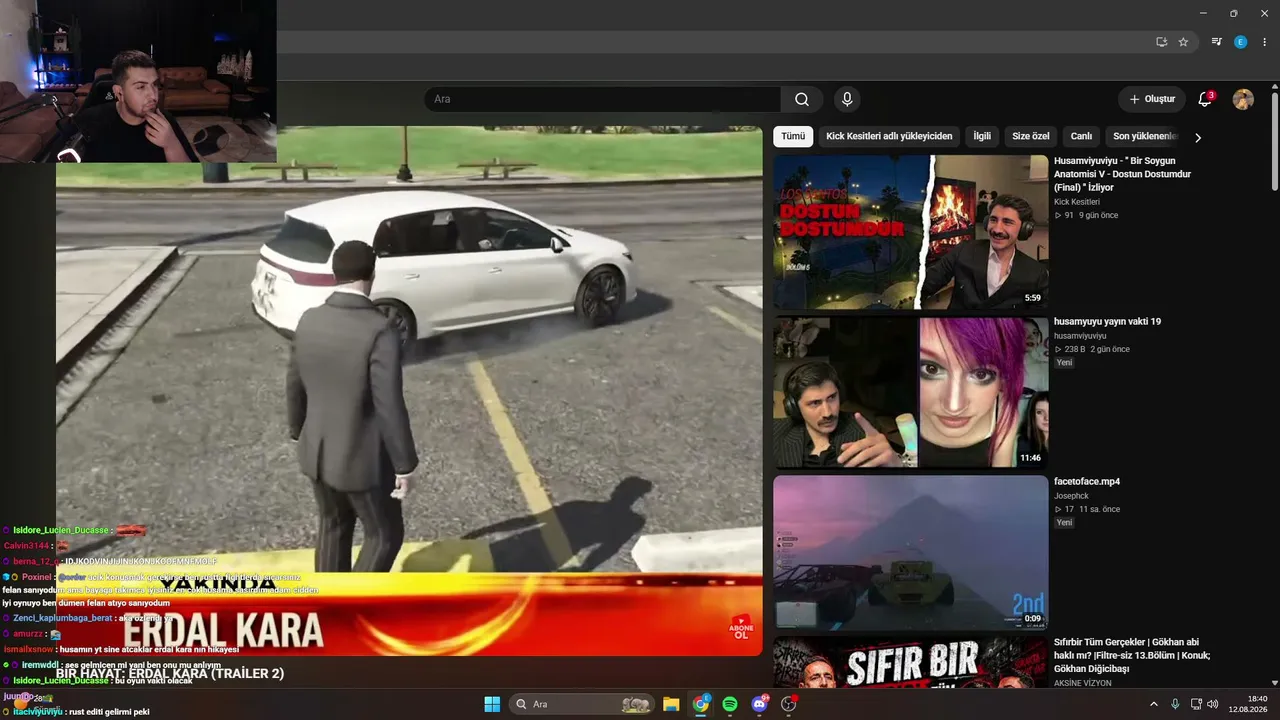Screen dimensions: 1280x720
Task: Open the Husamviyuviyu Bir Soygun Anatomisi video title
Action: point(1122,174)
